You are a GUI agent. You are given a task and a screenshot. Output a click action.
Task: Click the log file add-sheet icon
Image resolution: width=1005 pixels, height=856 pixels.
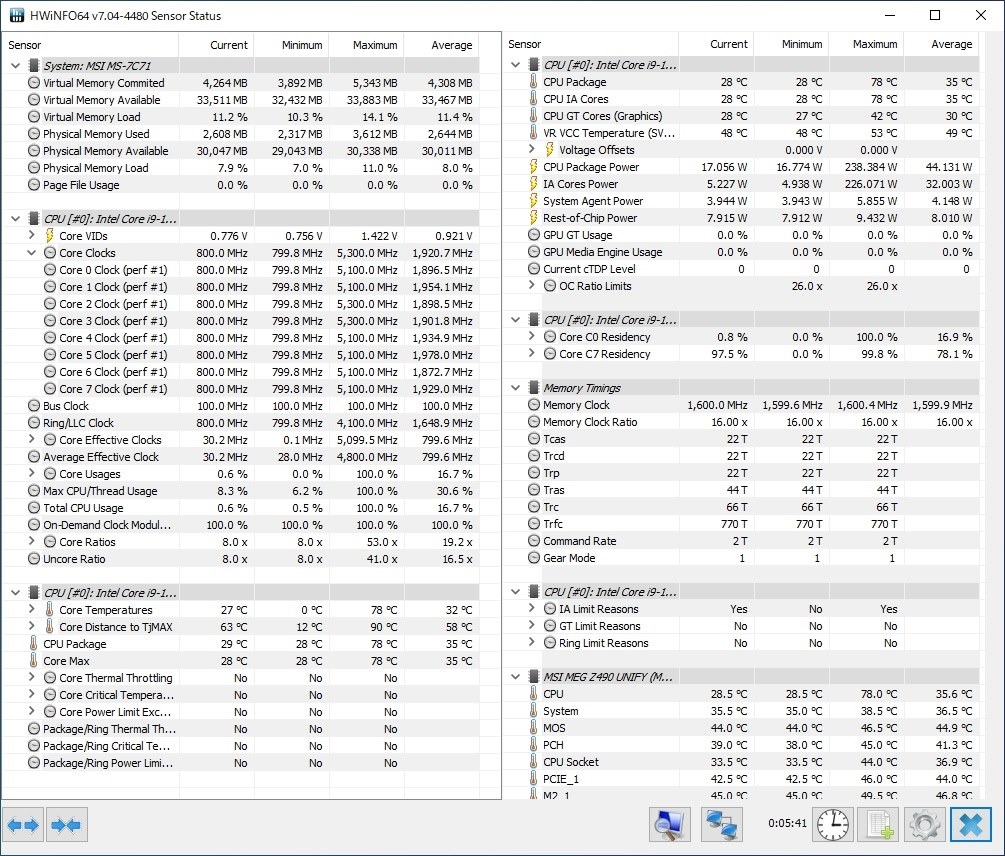879,825
